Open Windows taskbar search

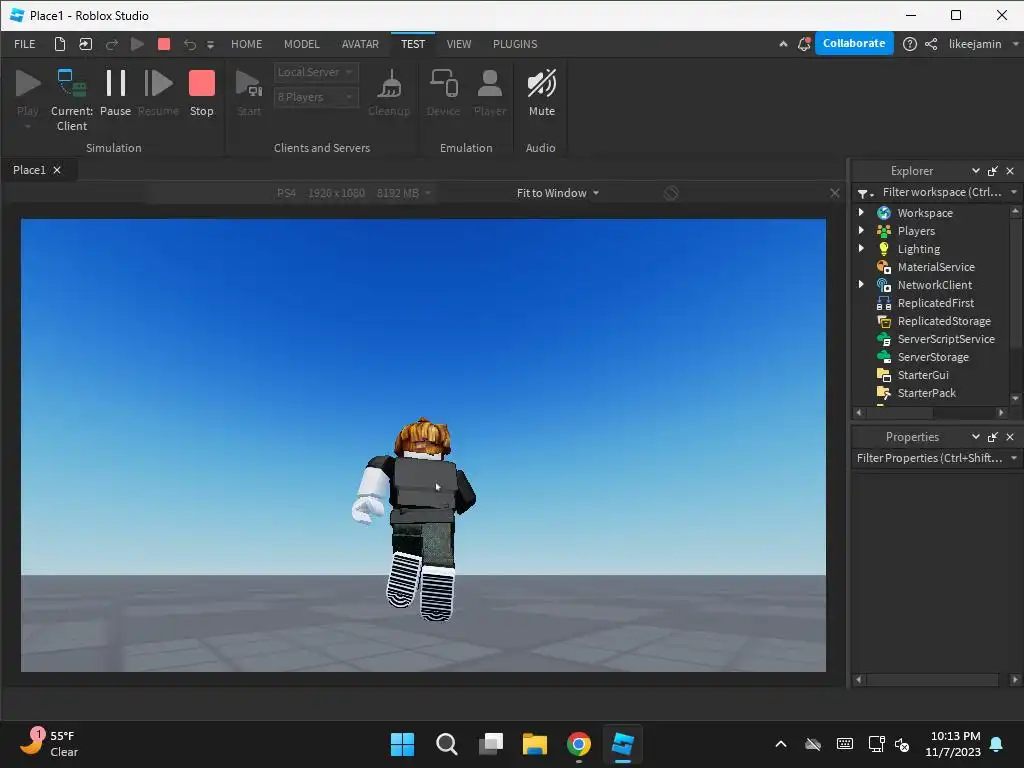coord(447,744)
